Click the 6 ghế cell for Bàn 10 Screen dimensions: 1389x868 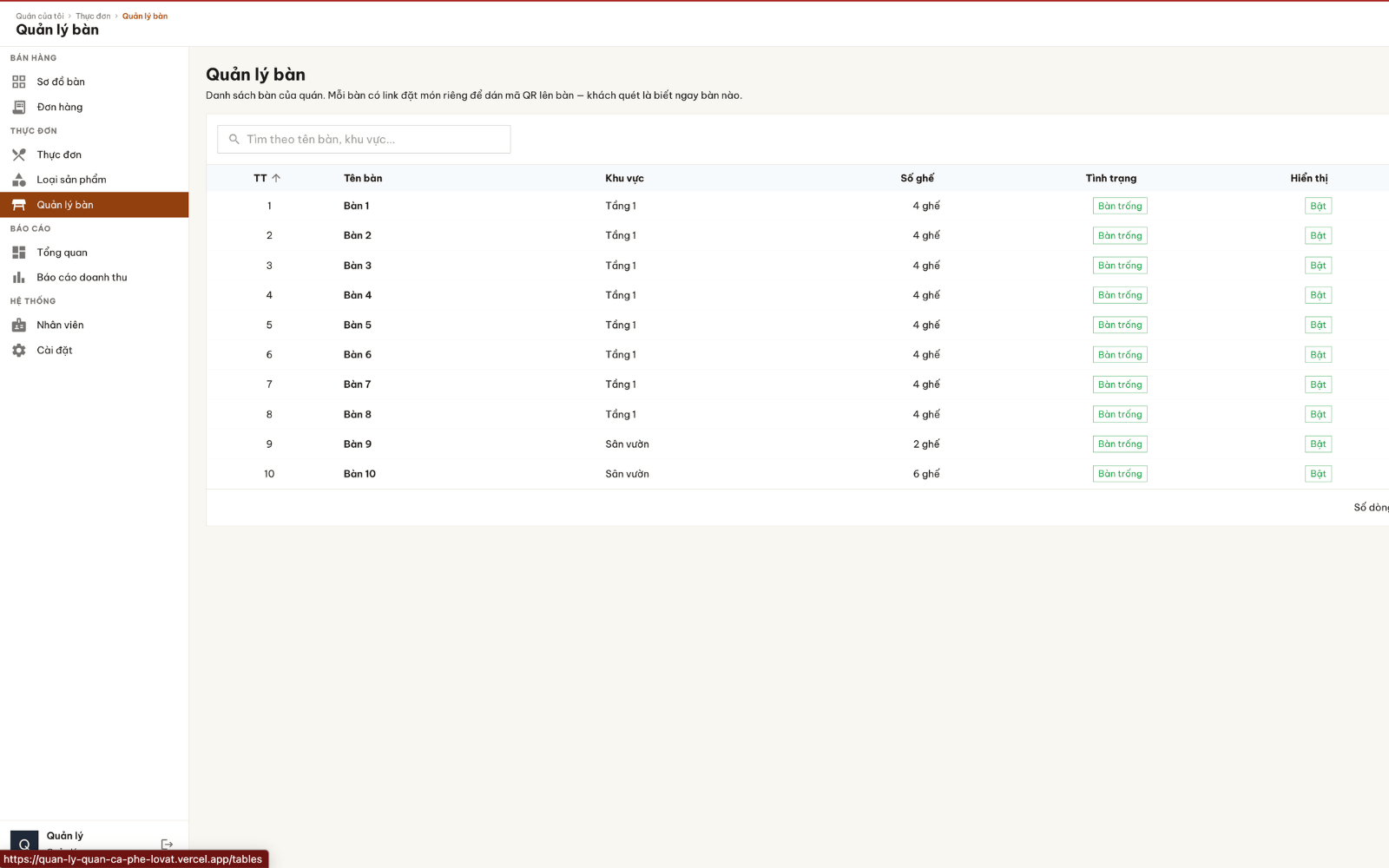926,474
